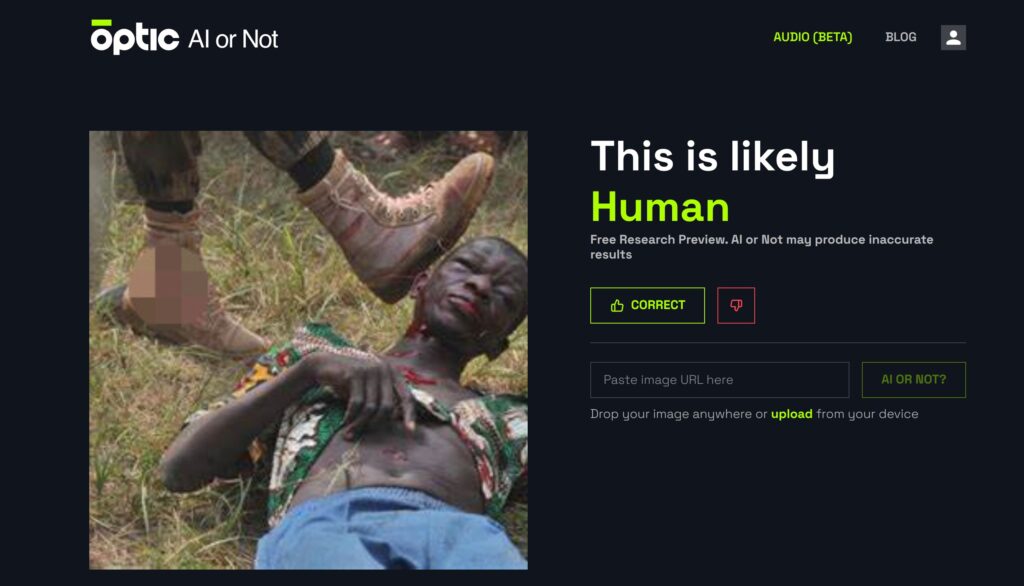Viewport: 1024px width, 586px height.
Task: Click the green bar atop Optic logo
Action: click(x=101, y=23)
